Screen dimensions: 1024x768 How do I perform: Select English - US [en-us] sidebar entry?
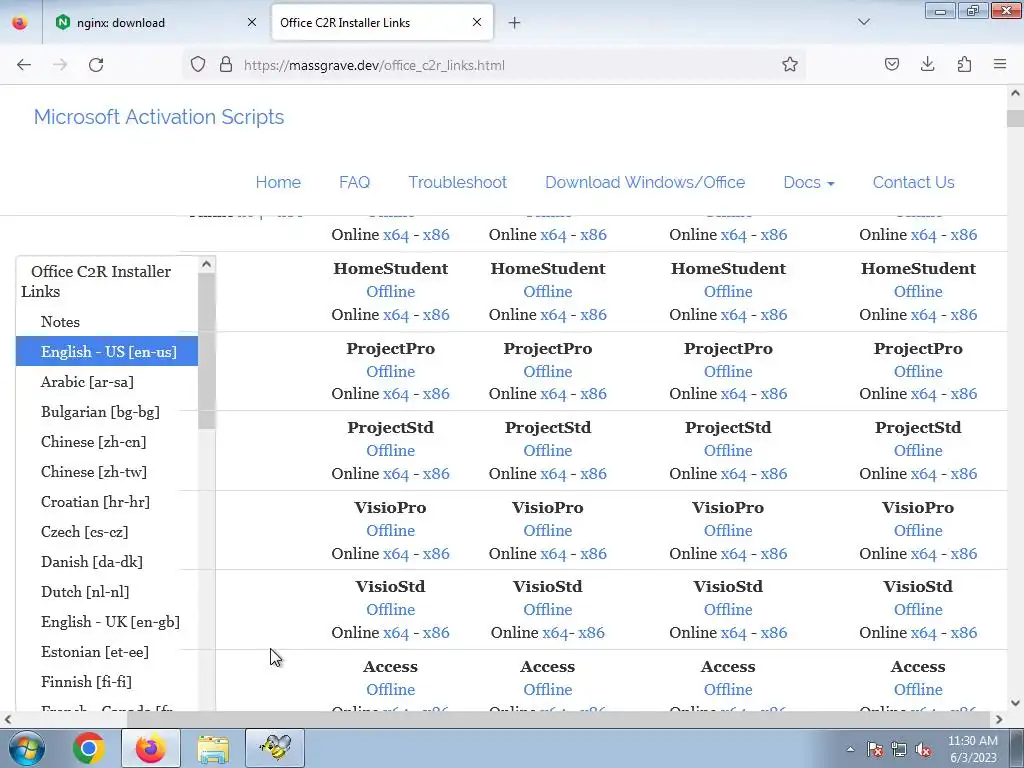[x=107, y=351]
